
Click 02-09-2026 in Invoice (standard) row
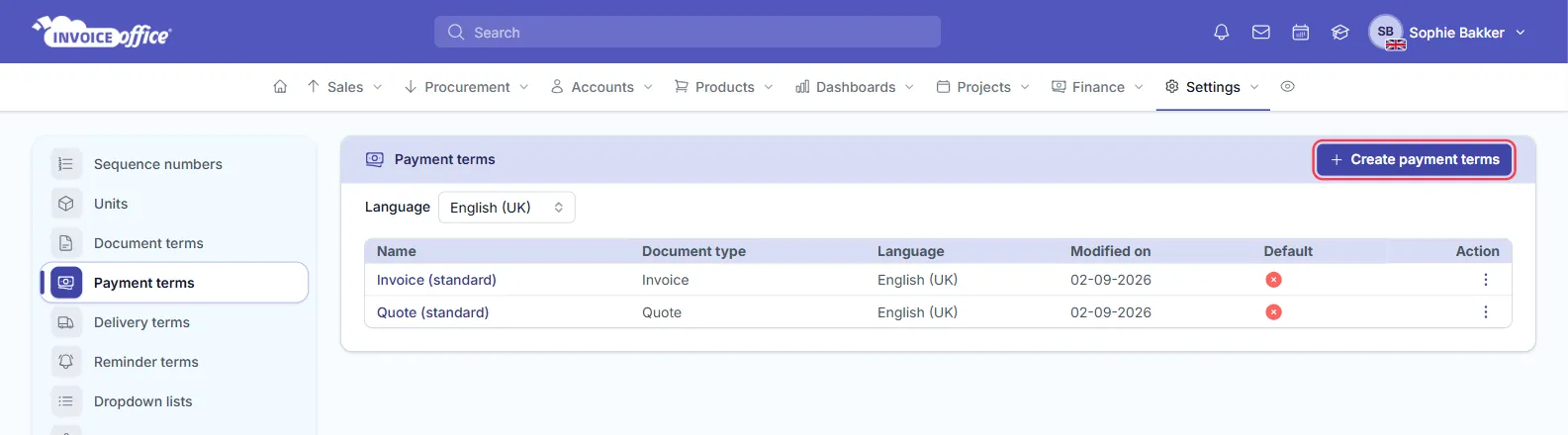click(1111, 280)
